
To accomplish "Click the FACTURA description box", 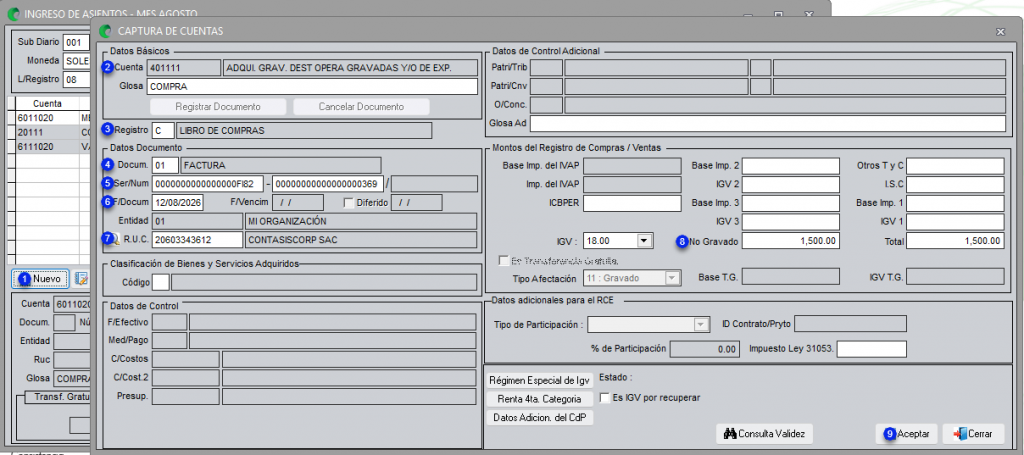I will pos(281,165).
